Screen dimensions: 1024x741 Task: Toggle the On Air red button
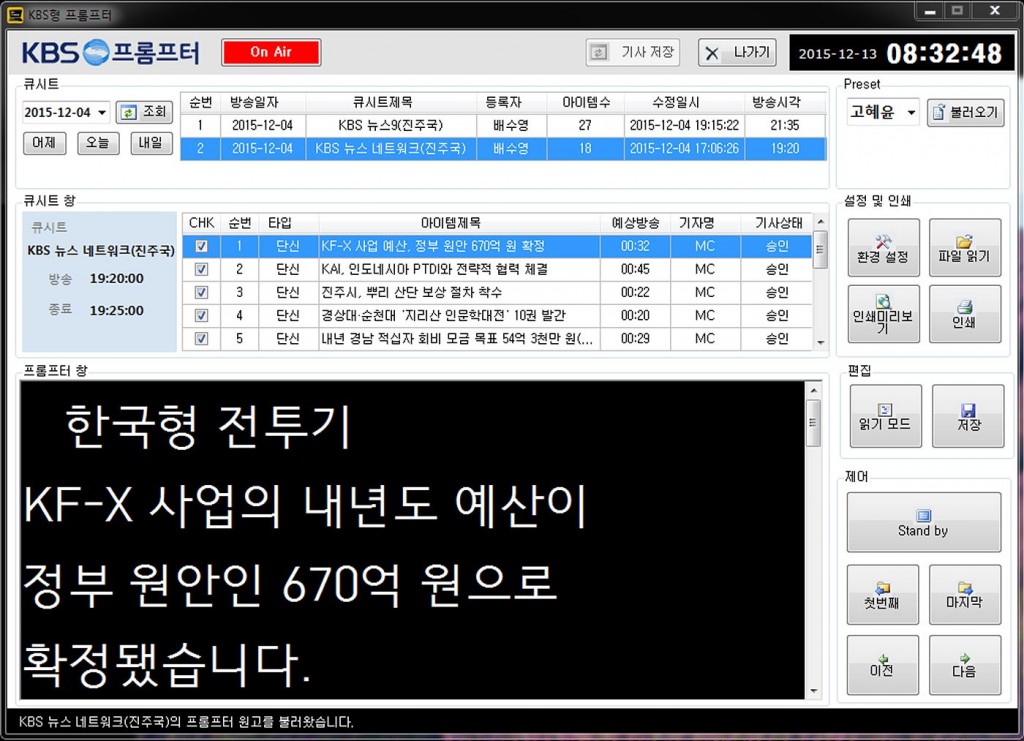tap(271, 52)
